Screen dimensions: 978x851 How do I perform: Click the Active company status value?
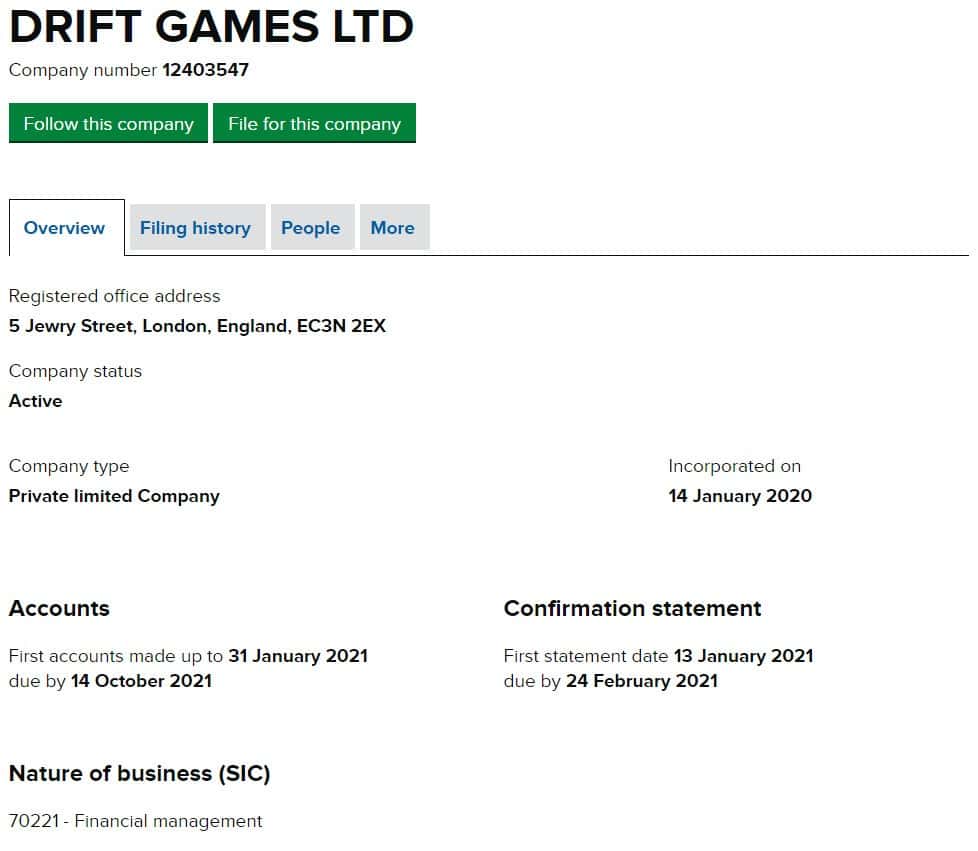coord(35,401)
